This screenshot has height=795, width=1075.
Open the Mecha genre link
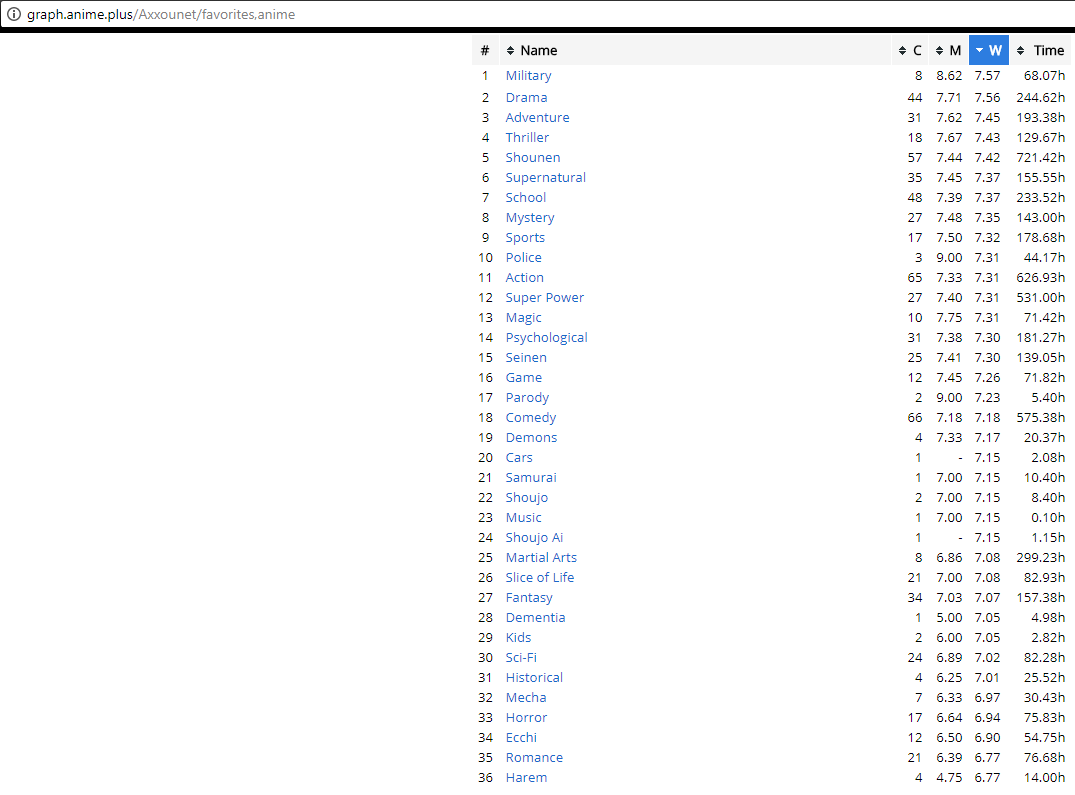[525, 697]
